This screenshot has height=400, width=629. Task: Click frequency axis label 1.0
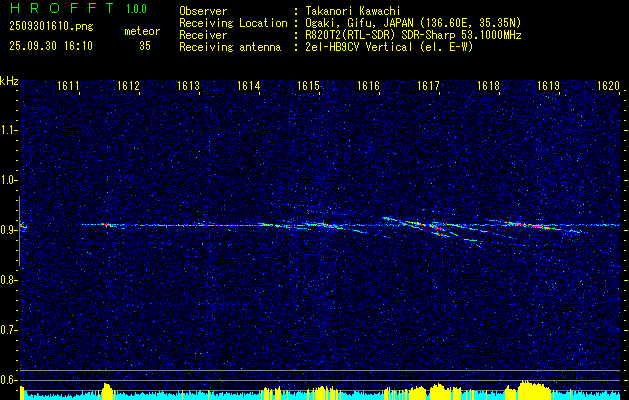coord(8,180)
